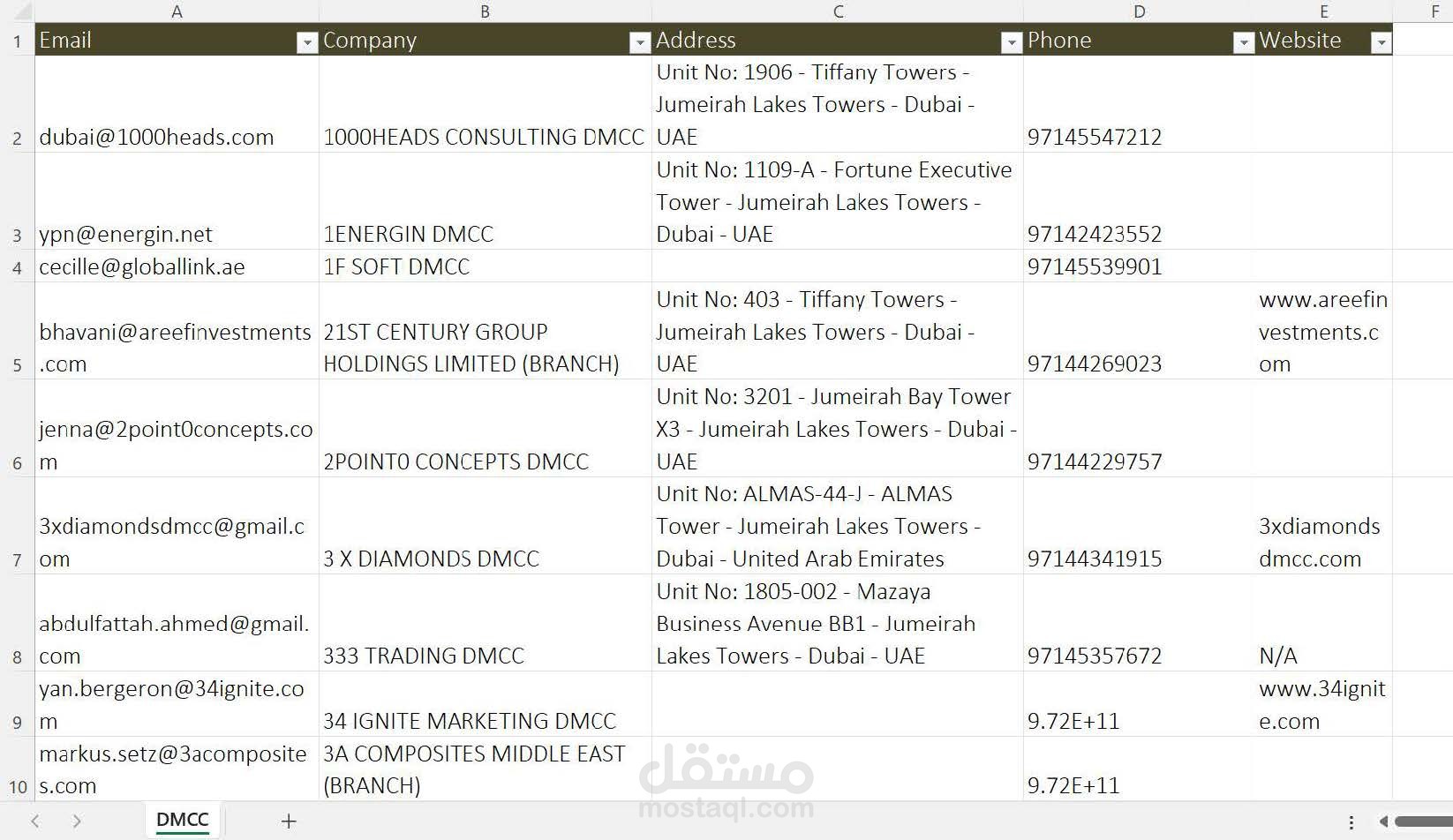Select cell jenna@2point0concepts.com

[177, 428]
